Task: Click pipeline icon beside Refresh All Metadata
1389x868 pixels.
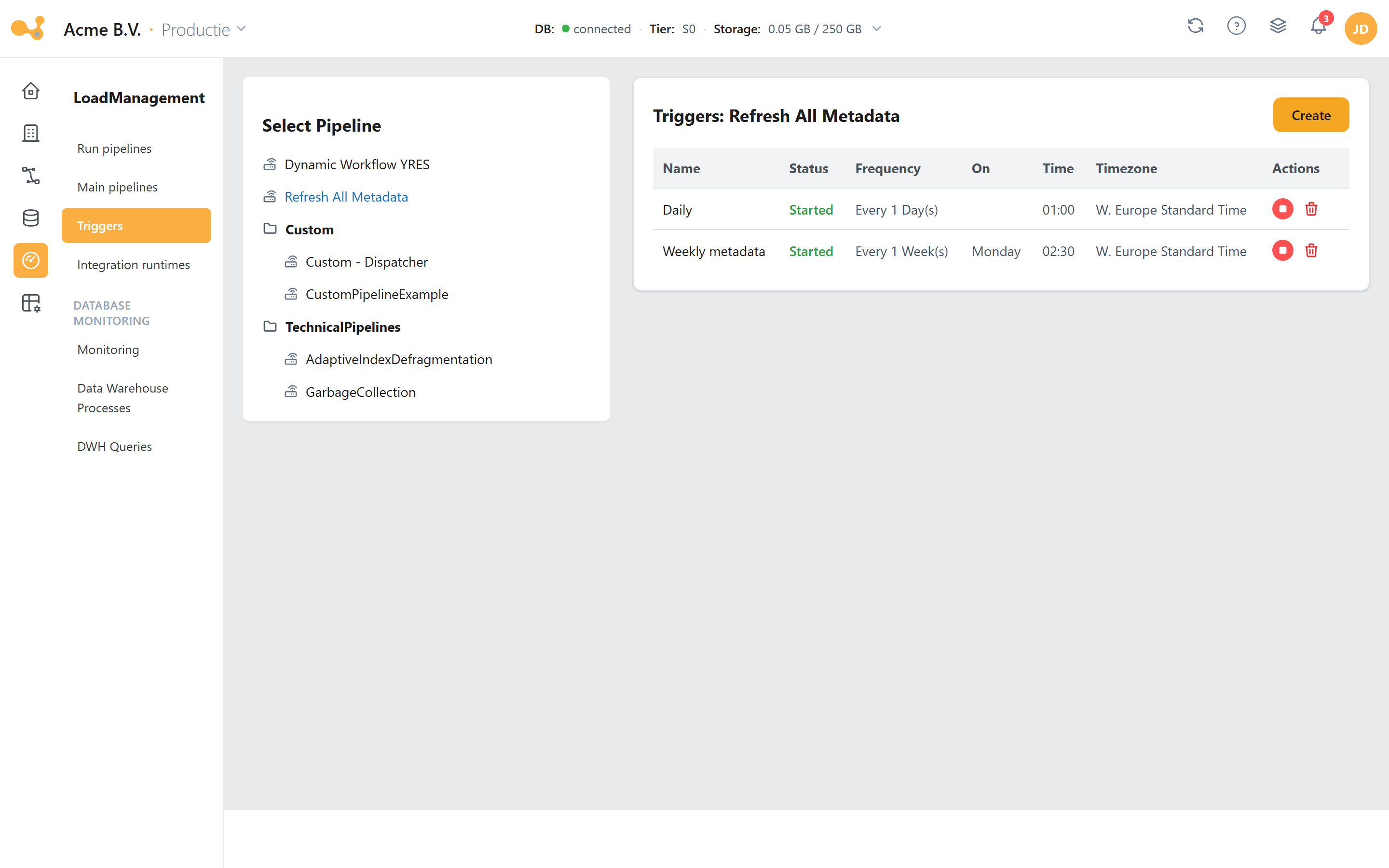Action: tap(270, 197)
